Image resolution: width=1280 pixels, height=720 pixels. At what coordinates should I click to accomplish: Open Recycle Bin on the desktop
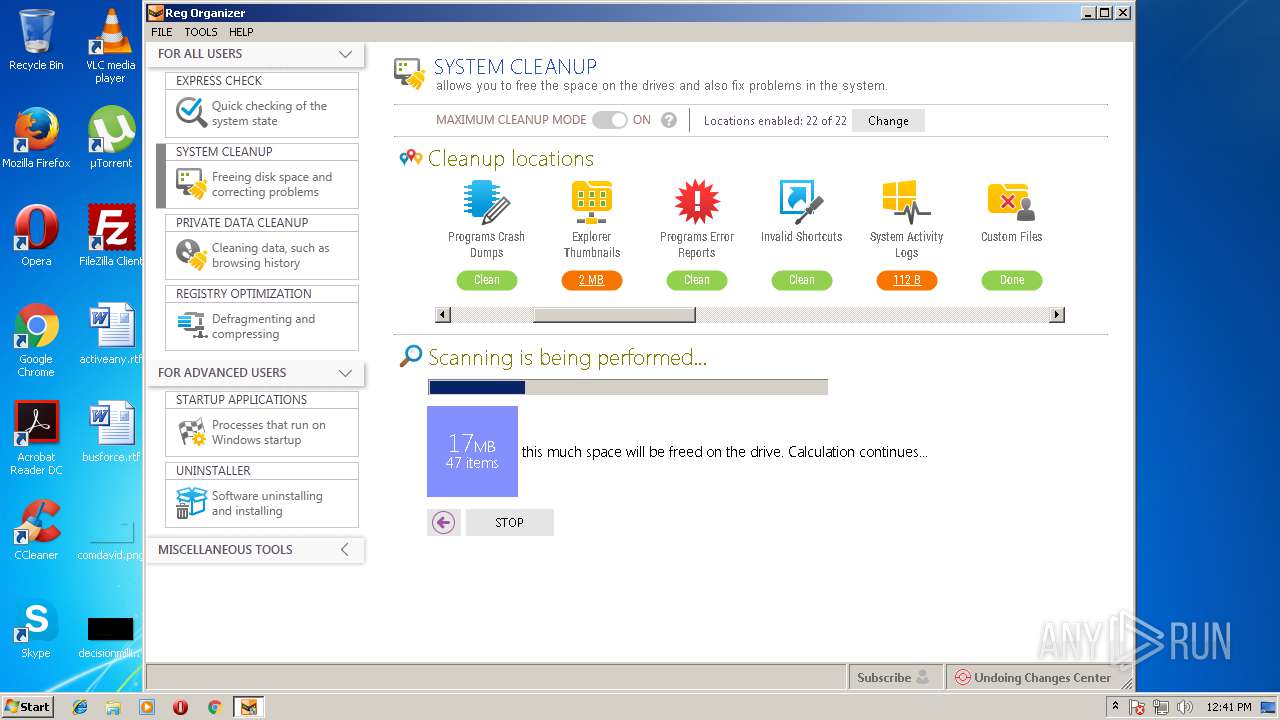tap(36, 40)
